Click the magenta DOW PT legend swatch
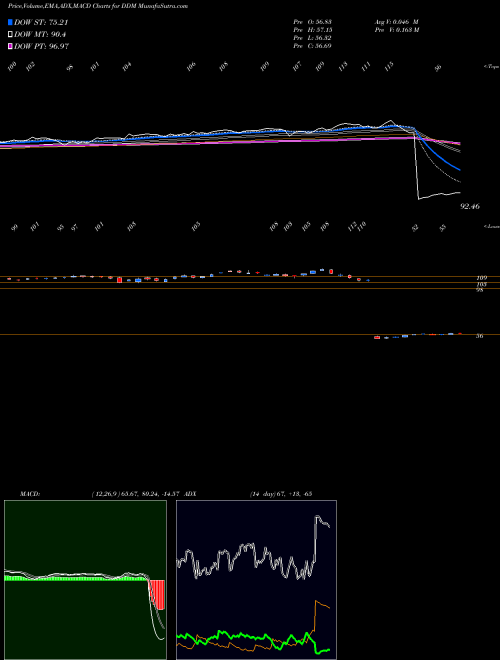500x660 pixels. [x=10, y=46]
